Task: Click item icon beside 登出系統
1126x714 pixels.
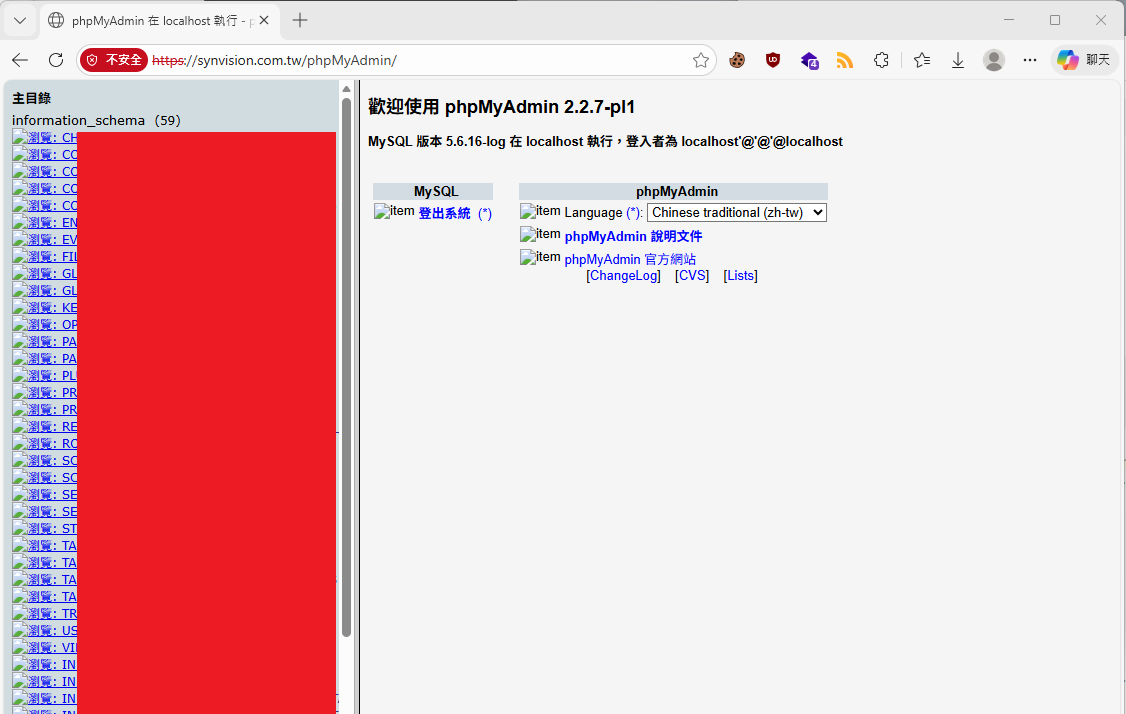Action: click(394, 211)
